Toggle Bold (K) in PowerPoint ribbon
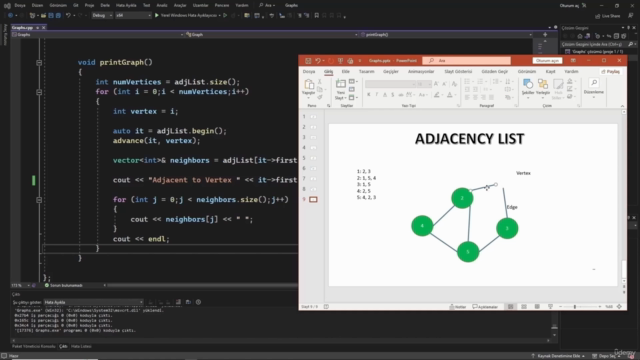This screenshot has height=360, width=640. pos(369,95)
